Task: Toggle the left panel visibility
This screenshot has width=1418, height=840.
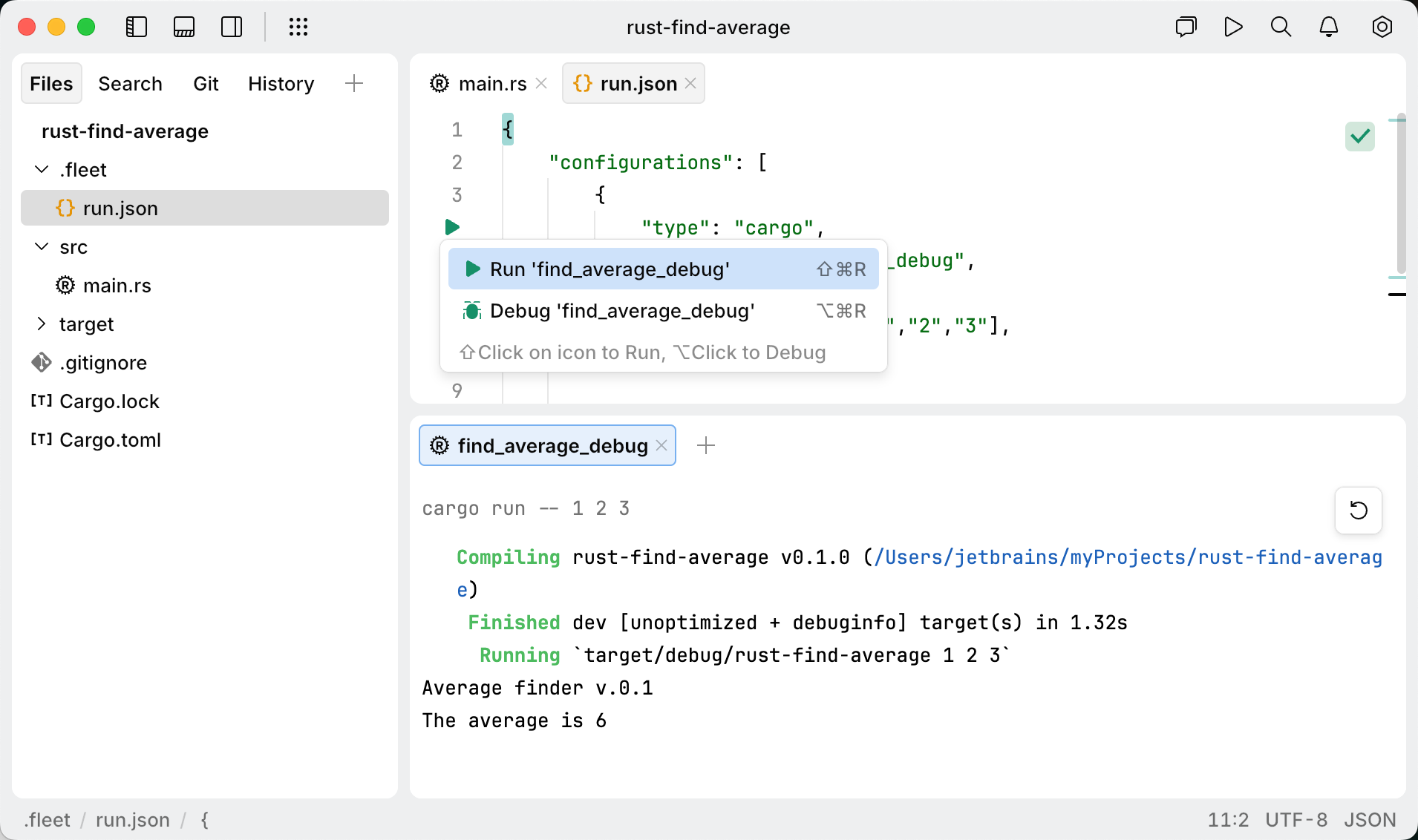Action: point(137,27)
